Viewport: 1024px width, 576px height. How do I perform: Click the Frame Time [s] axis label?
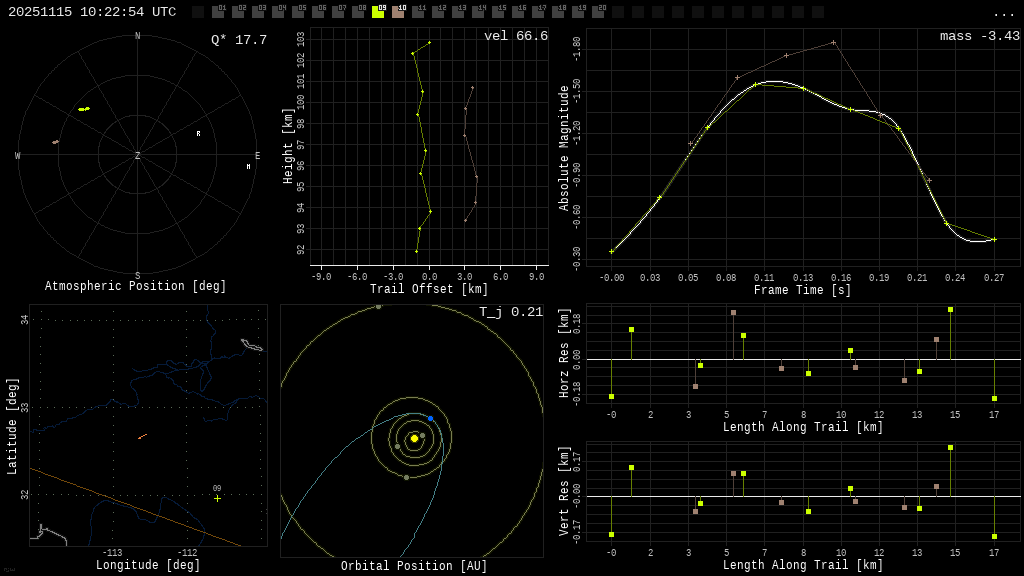(803, 290)
